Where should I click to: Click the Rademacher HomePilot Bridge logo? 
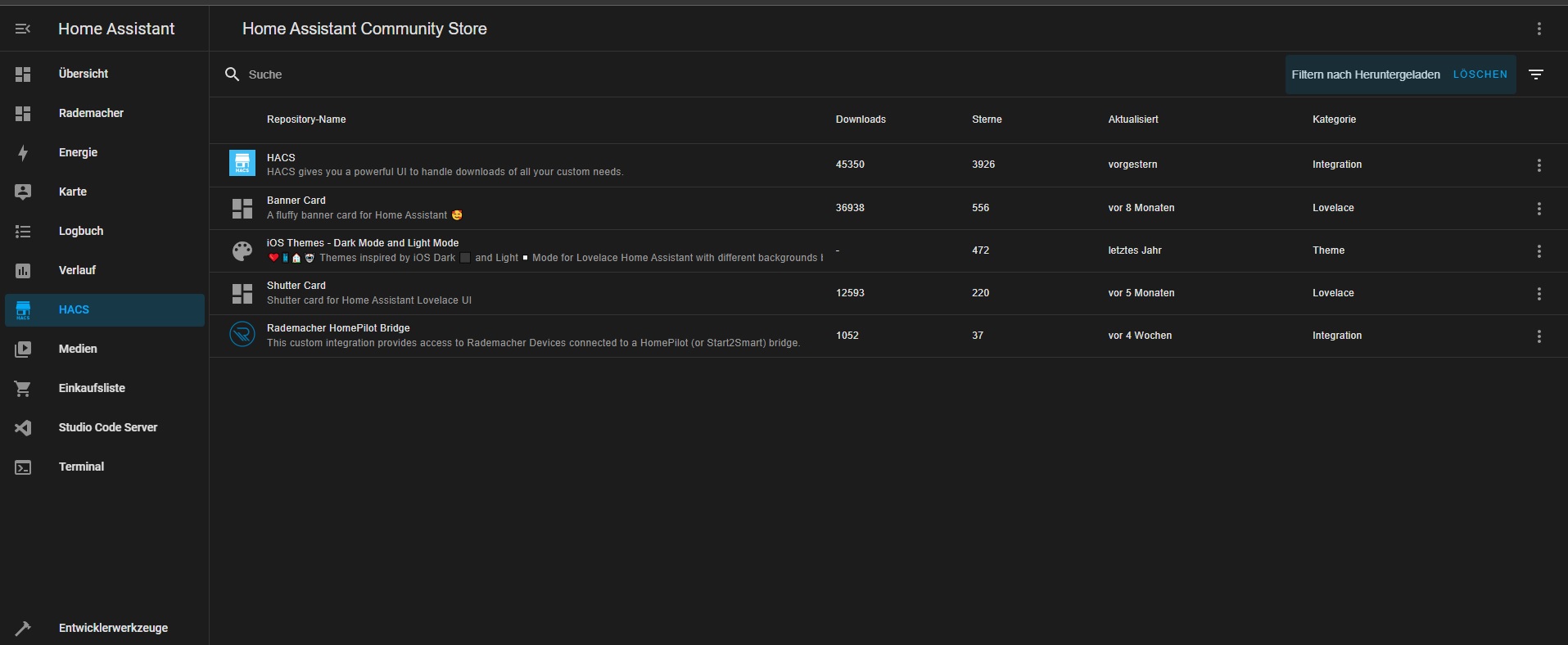pyautogui.click(x=242, y=335)
